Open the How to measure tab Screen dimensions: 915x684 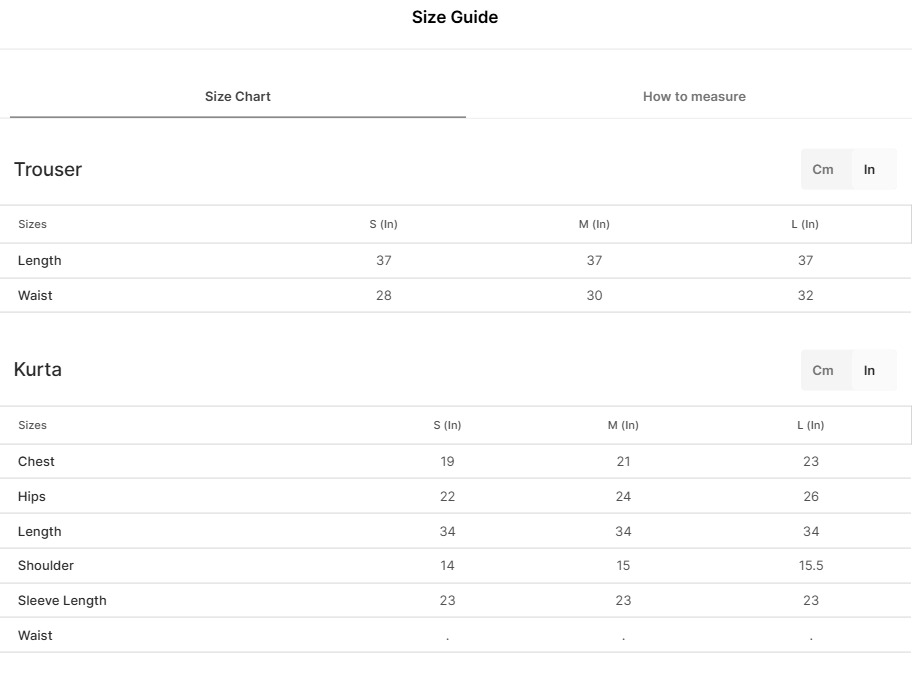coord(694,97)
